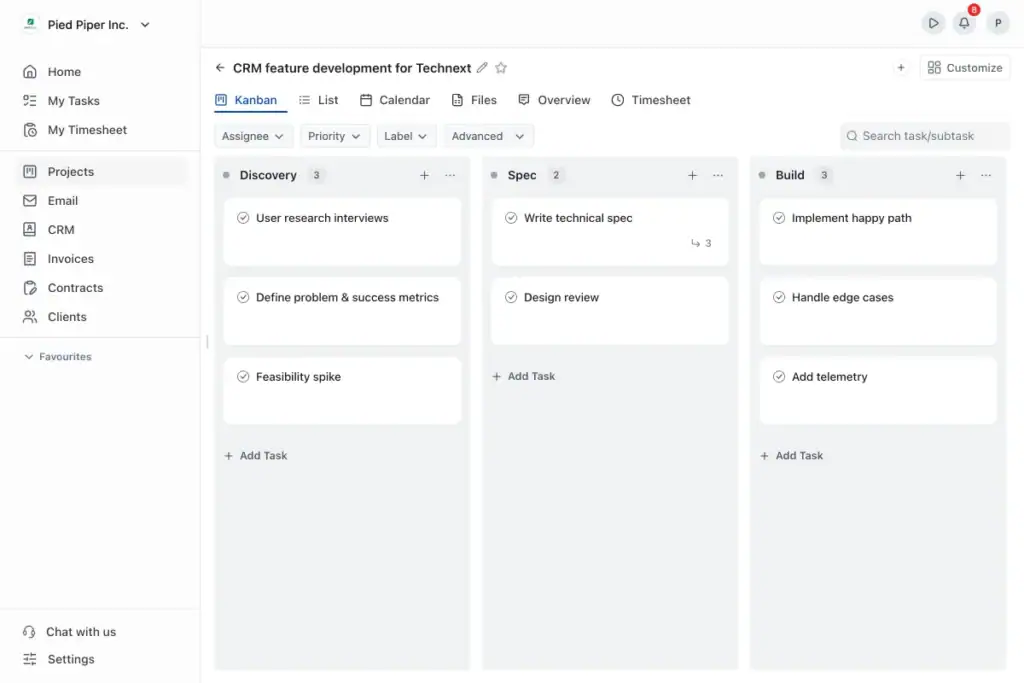Open the notifications bell

pos(964,24)
